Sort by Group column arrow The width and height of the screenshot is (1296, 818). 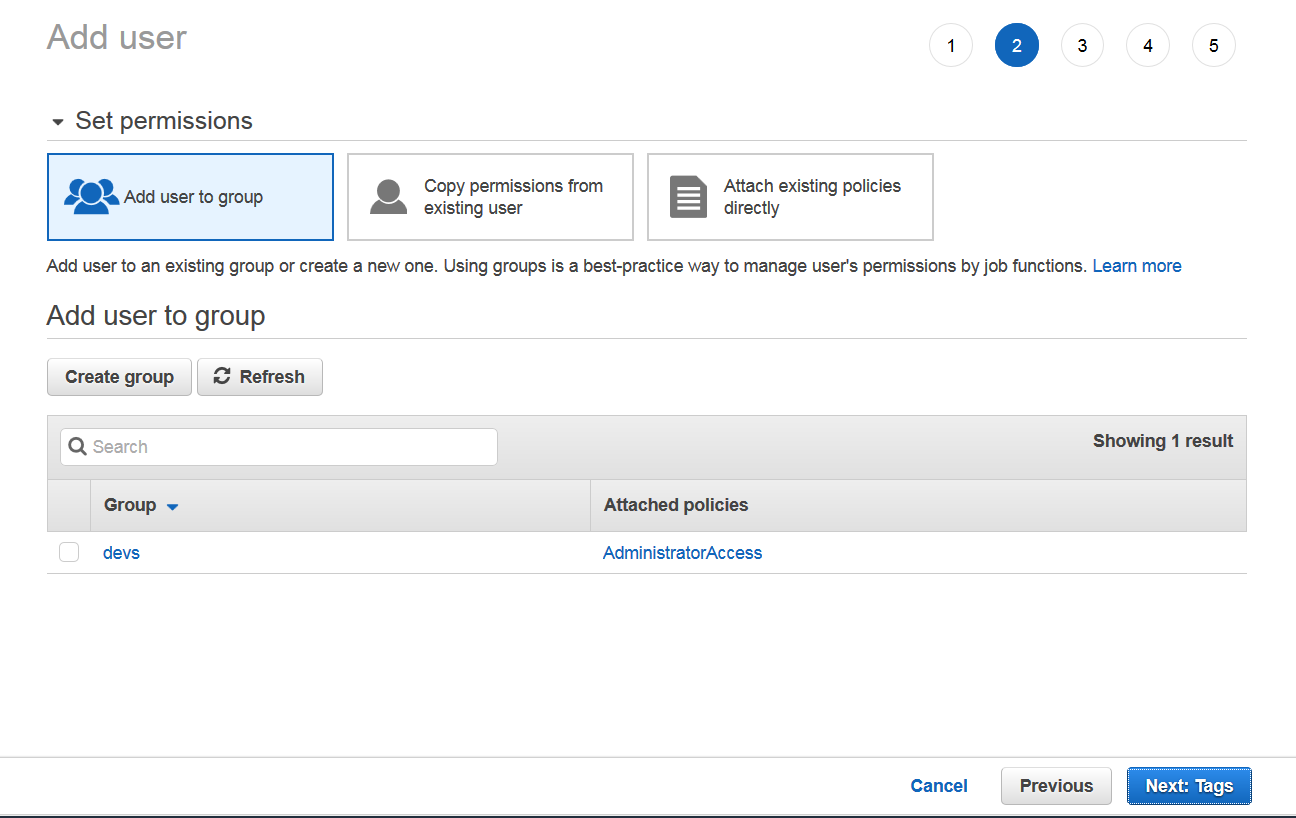pos(172,507)
